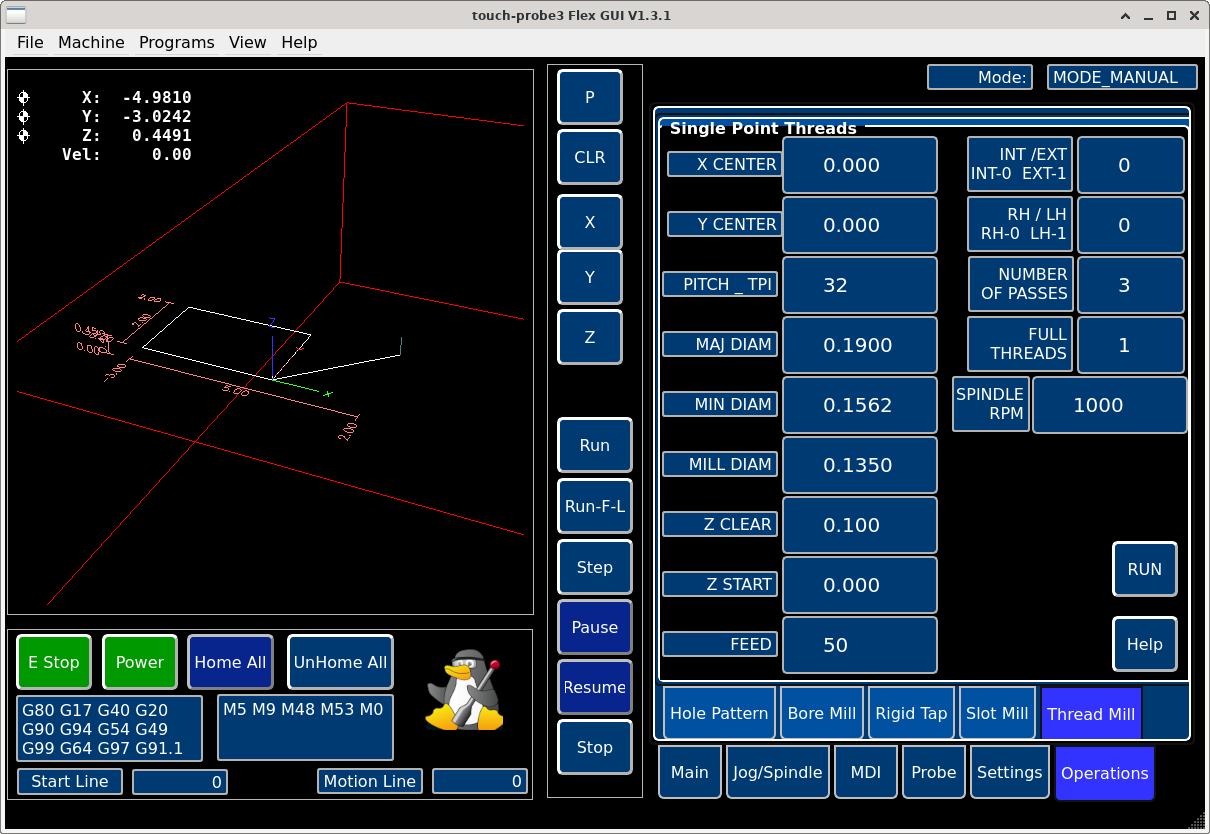The image size is (1210, 834).
Task: Switch to the Rigid Tap tab
Action: 910,713
